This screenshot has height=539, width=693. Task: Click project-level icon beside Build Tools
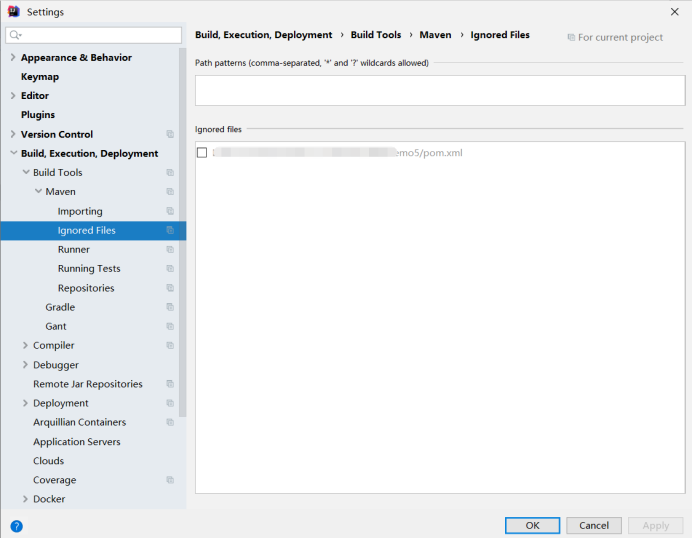tap(170, 173)
